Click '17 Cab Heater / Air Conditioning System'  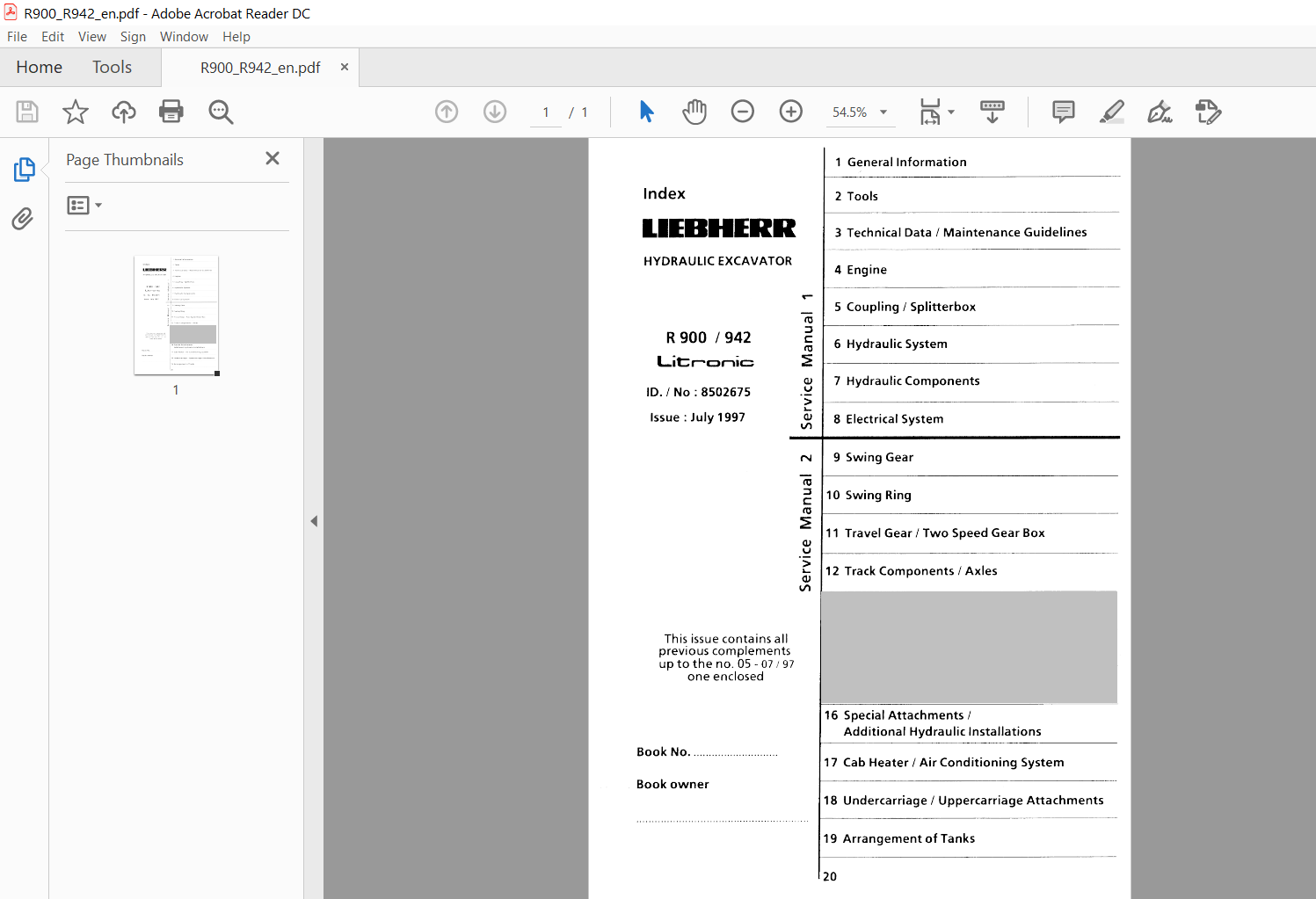click(944, 763)
